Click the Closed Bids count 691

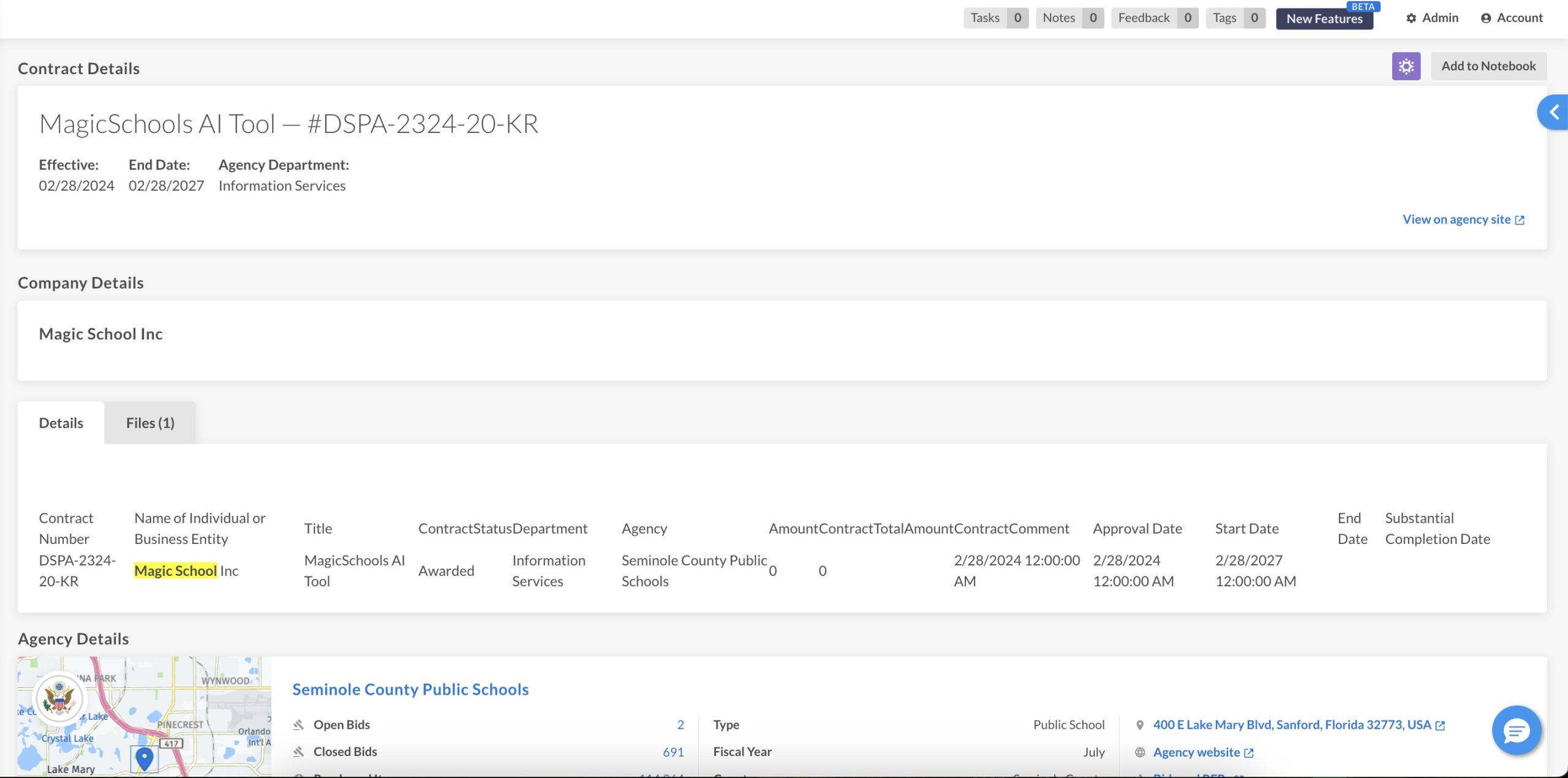(x=673, y=752)
